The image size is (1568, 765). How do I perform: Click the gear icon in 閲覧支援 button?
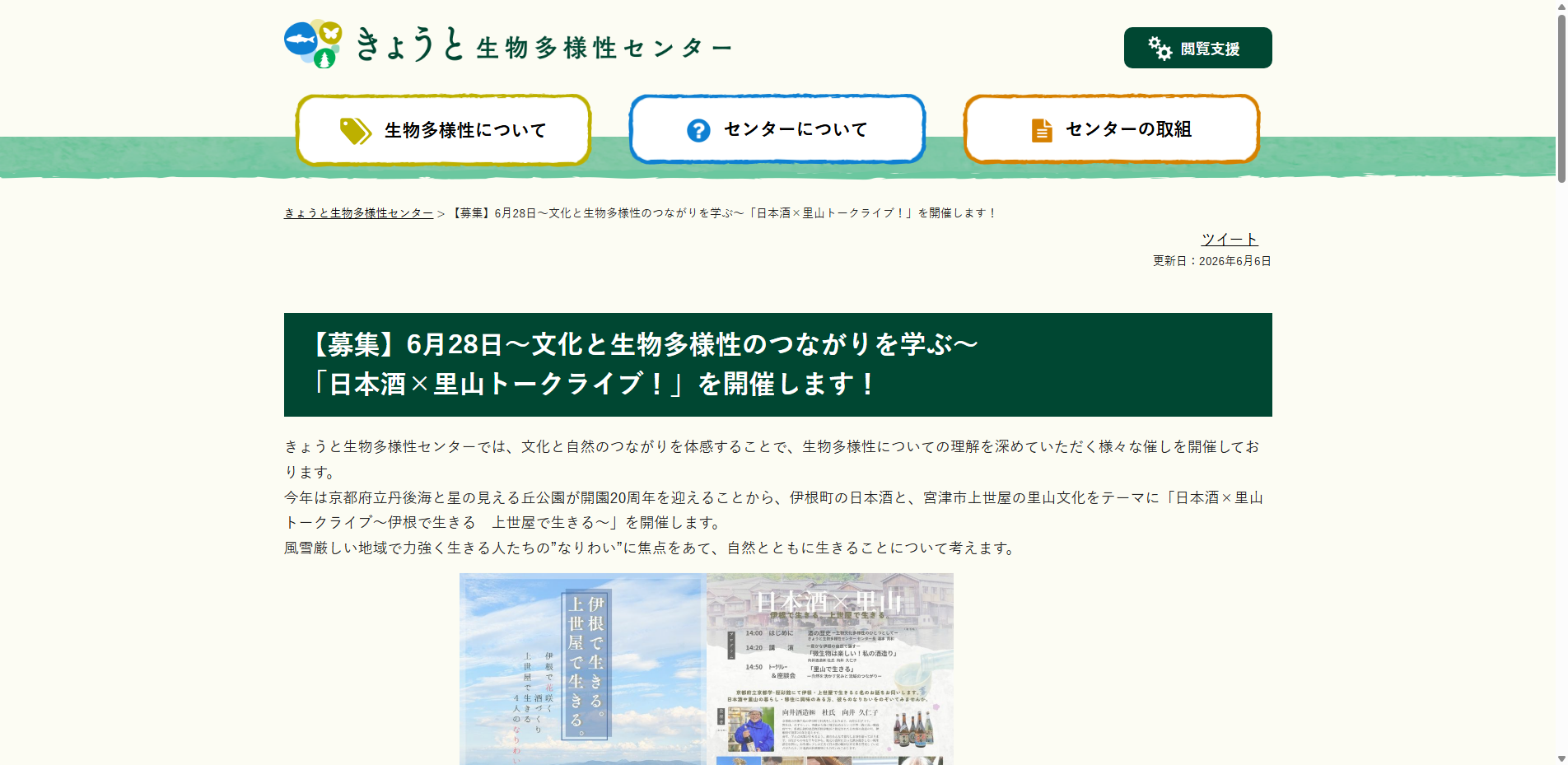tap(1160, 49)
